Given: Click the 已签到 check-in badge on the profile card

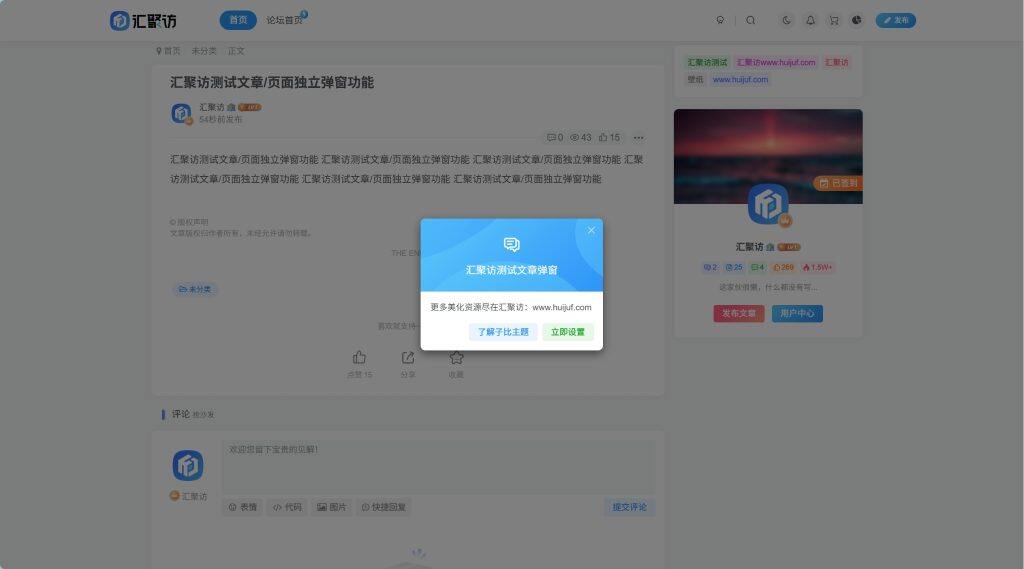Looking at the screenshot, I should 838,183.
